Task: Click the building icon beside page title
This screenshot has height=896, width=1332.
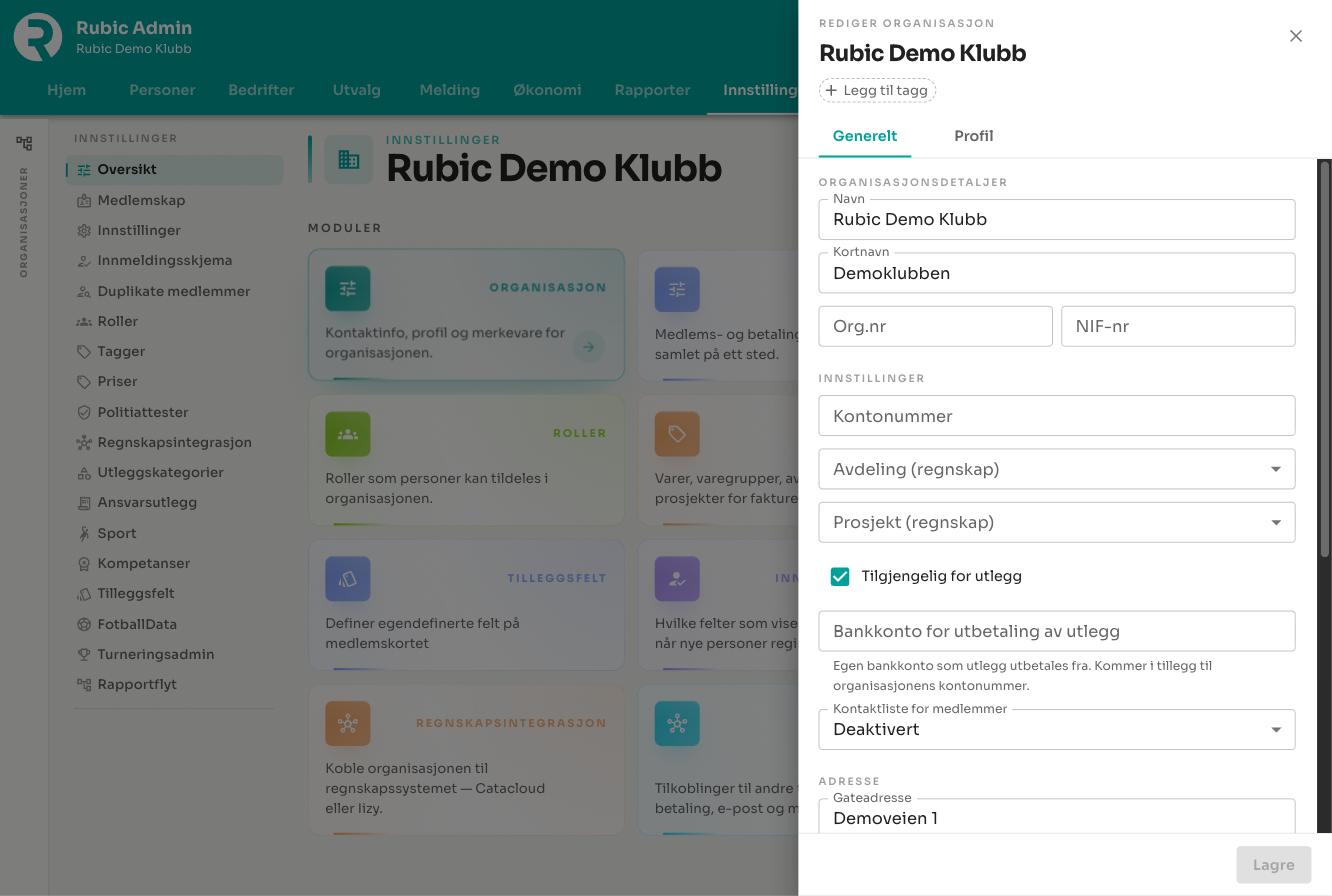Action: 349,160
